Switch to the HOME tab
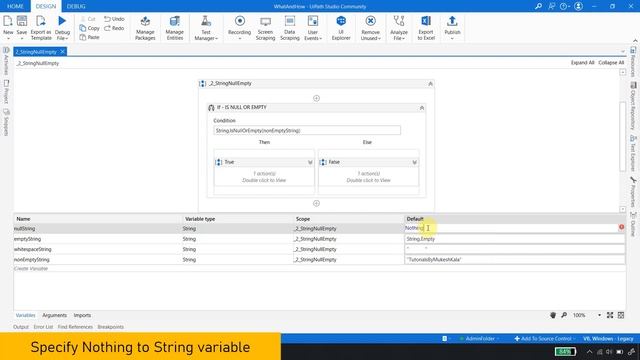Screen dimensions: 640x360 coord(15,6)
